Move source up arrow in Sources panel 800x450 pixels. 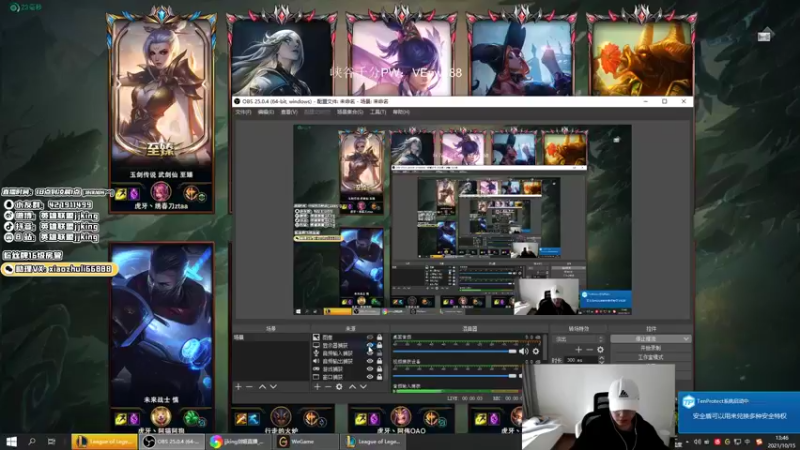point(352,387)
